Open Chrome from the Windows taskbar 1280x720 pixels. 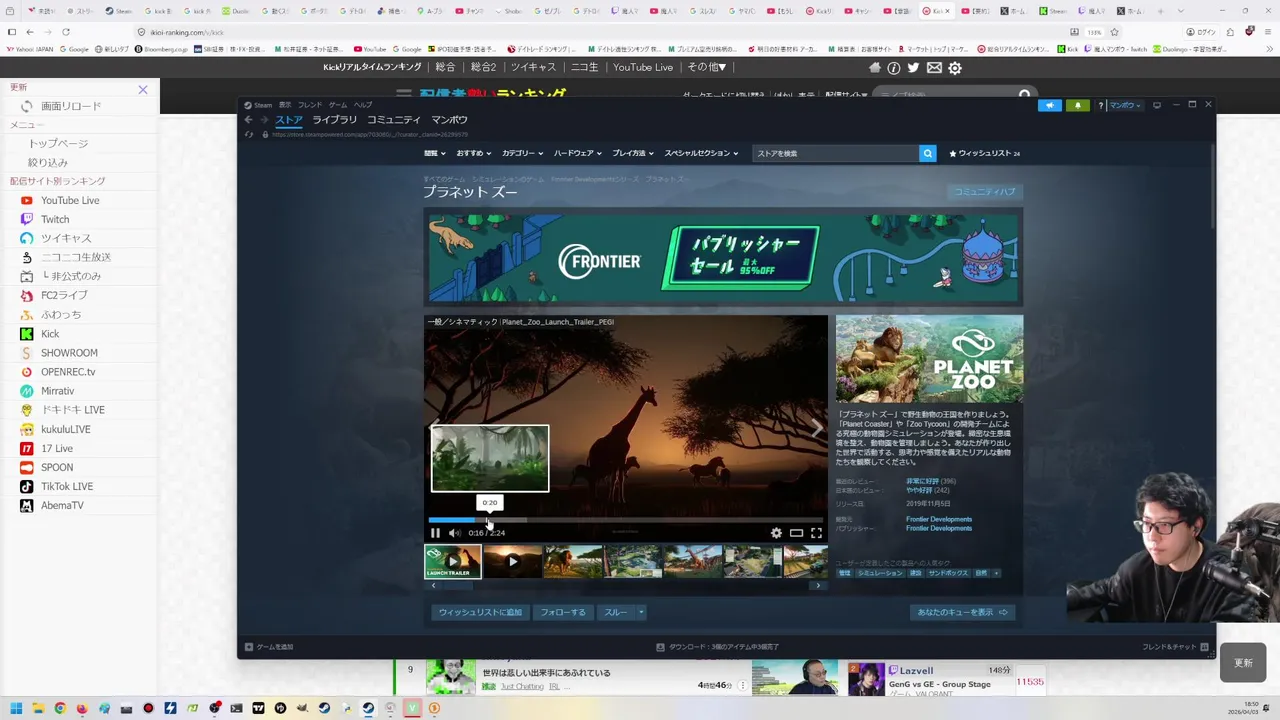60,709
